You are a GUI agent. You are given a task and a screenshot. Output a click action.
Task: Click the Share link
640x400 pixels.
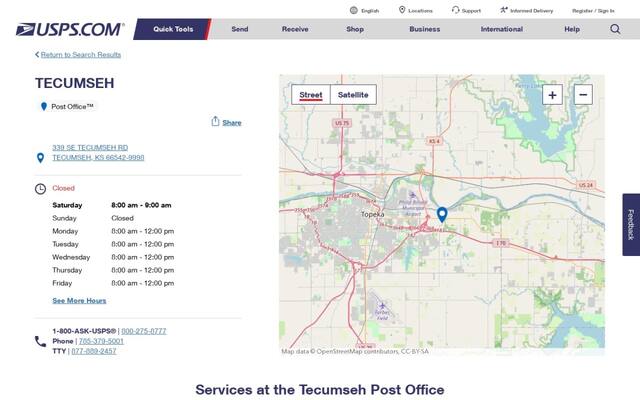232,122
